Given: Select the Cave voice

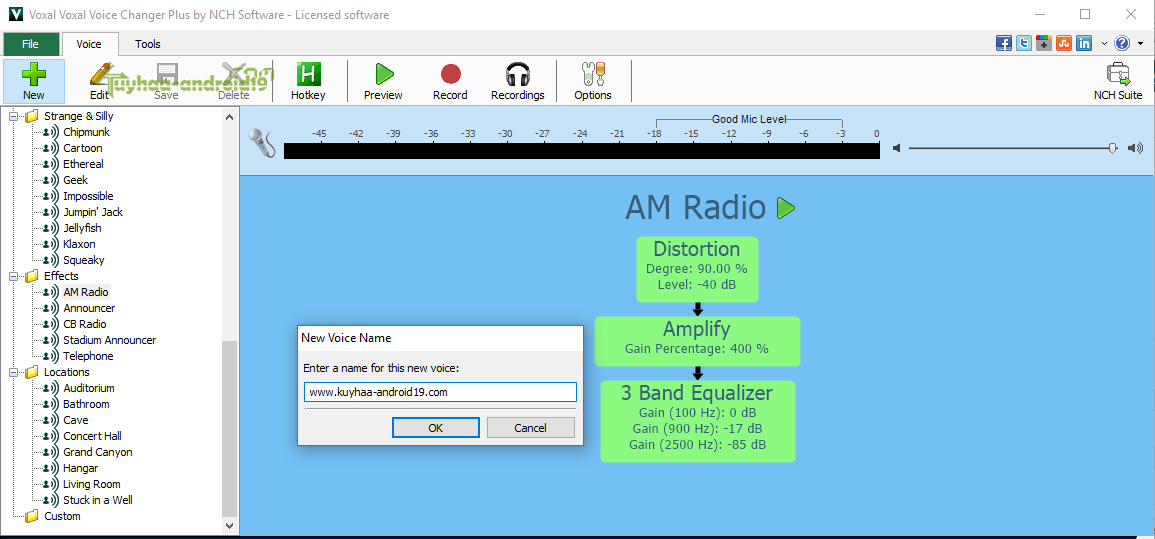Looking at the screenshot, I should pyautogui.click(x=76, y=420).
